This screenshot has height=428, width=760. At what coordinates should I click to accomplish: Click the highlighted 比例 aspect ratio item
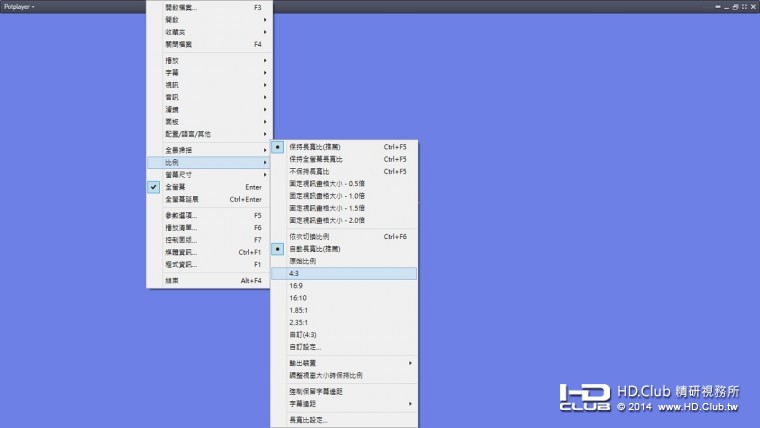209,162
